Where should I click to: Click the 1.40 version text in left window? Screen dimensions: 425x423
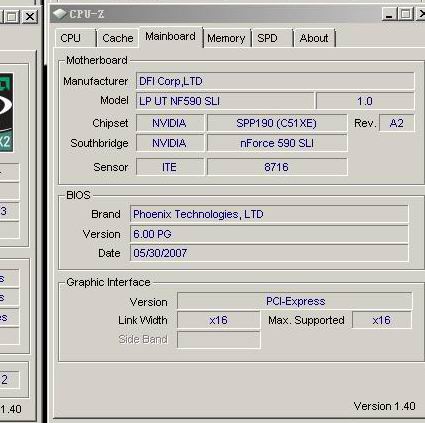[11, 409]
